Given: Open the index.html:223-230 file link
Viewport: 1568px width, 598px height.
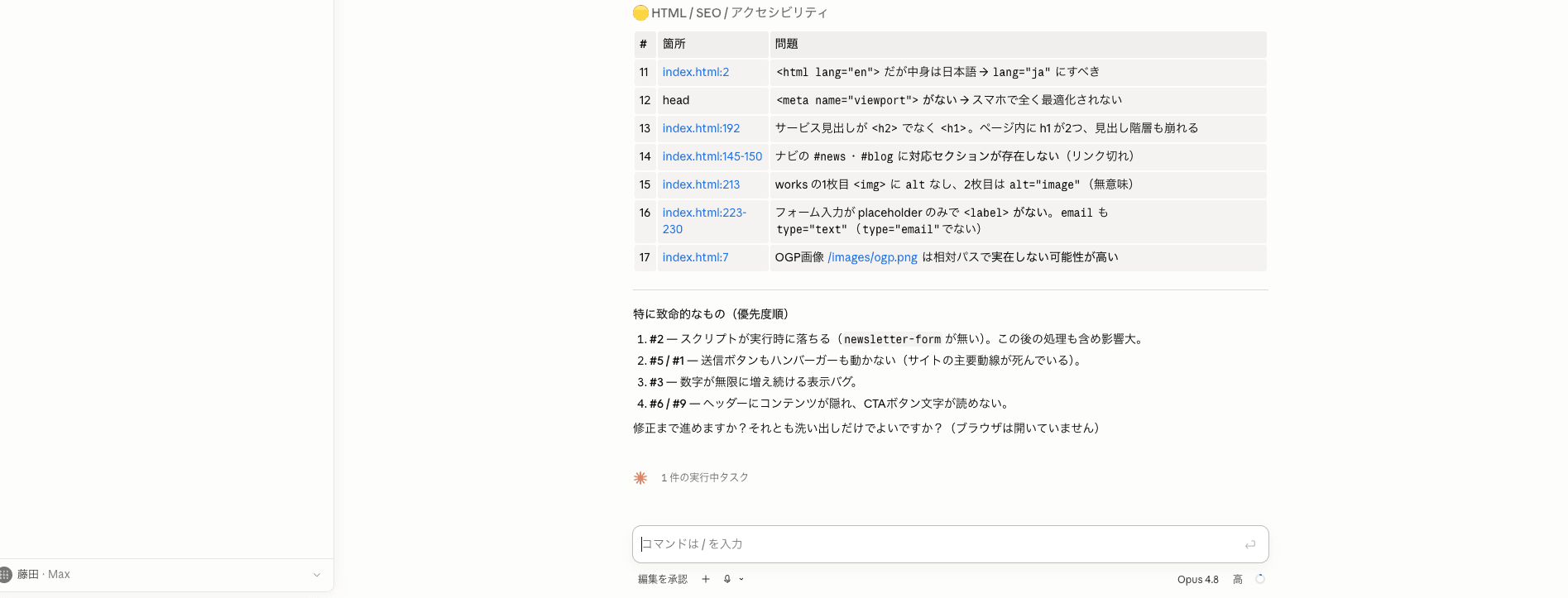Looking at the screenshot, I should pos(704,221).
